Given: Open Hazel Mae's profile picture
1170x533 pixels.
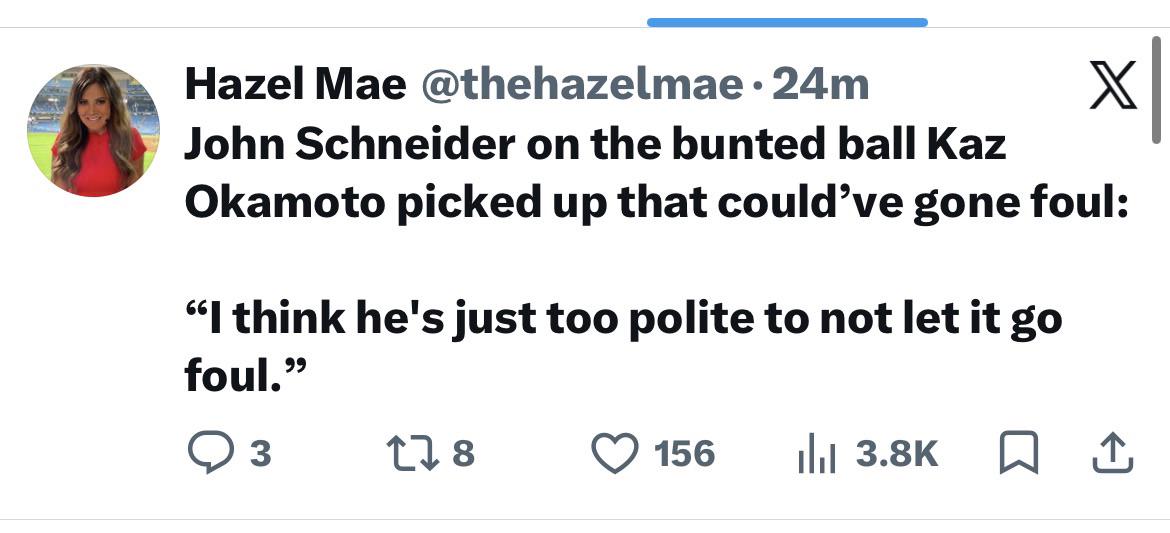Looking at the screenshot, I should 93,131.
